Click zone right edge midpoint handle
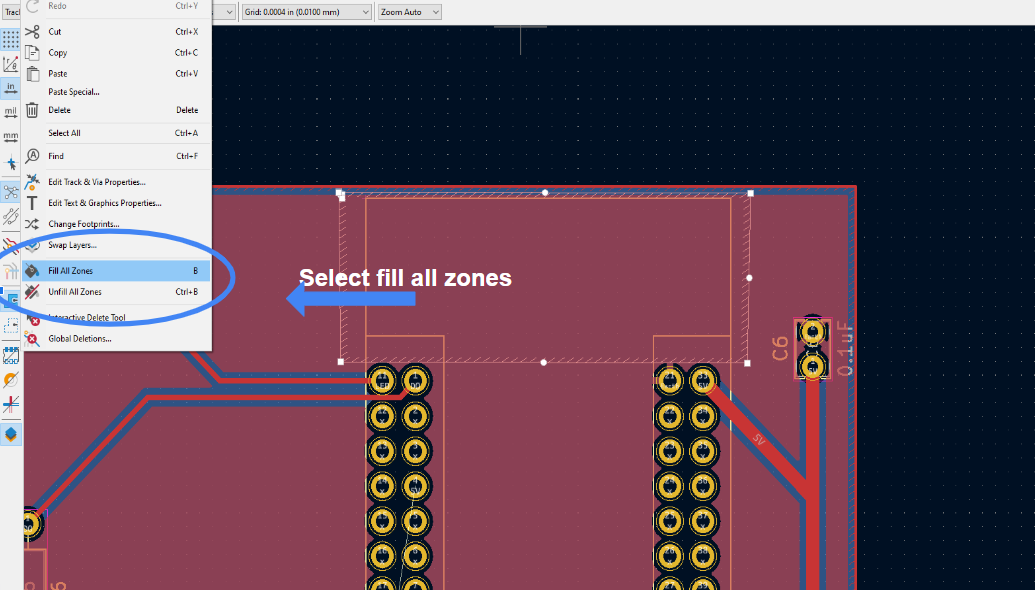The width and height of the screenshot is (1035, 590). coord(749,278)
